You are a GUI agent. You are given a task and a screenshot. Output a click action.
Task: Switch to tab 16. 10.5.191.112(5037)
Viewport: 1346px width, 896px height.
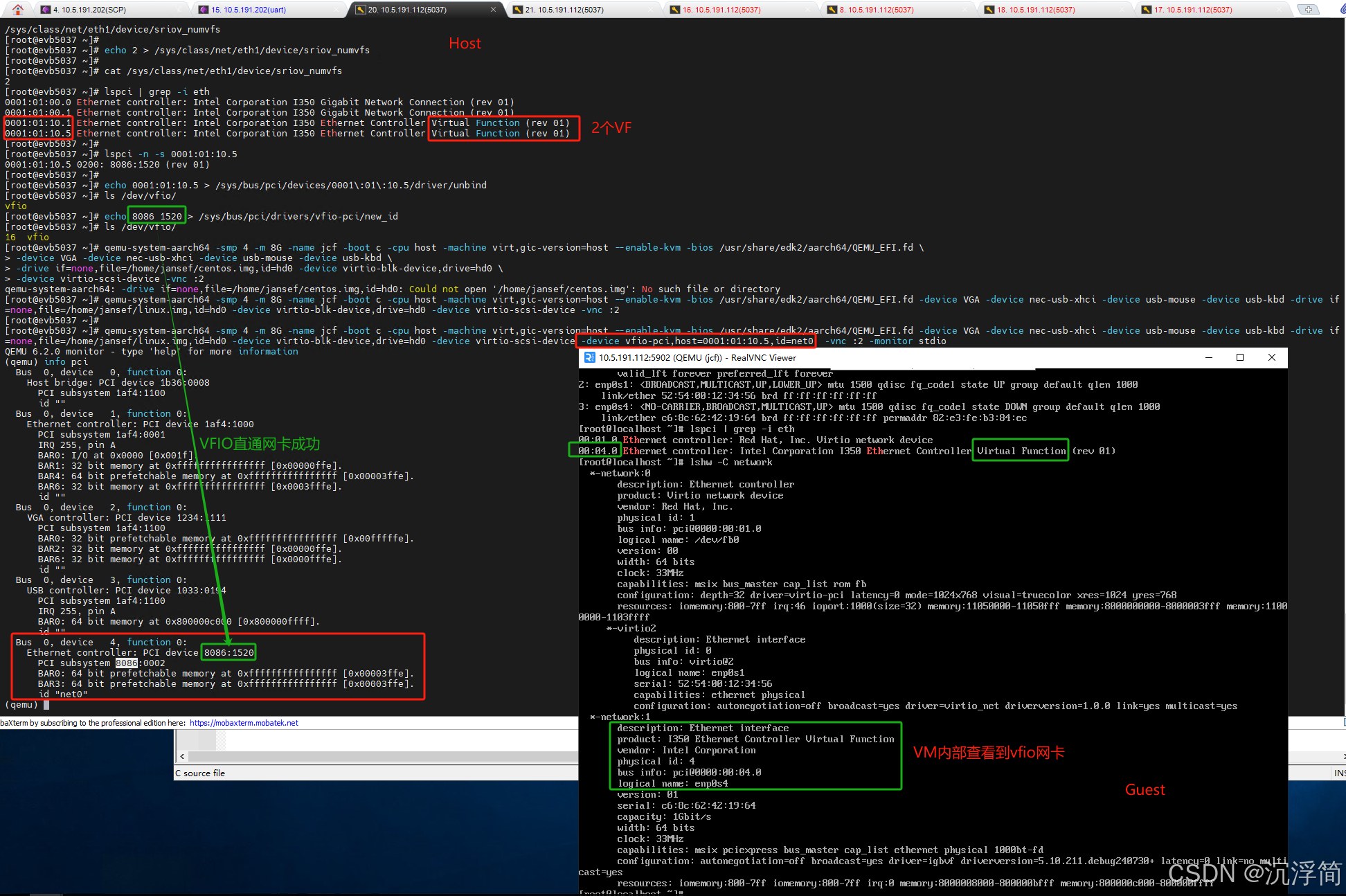[721, 10]
